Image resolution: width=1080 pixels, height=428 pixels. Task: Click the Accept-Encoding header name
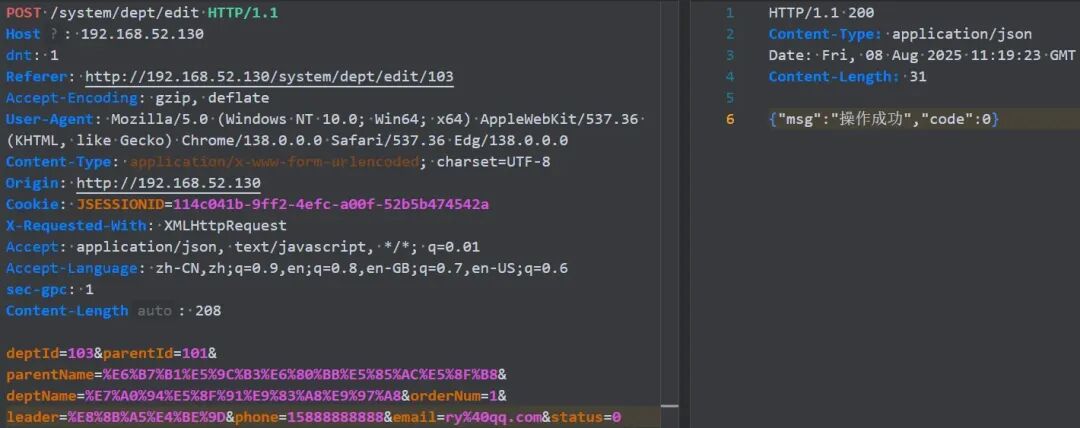[72, 98]
